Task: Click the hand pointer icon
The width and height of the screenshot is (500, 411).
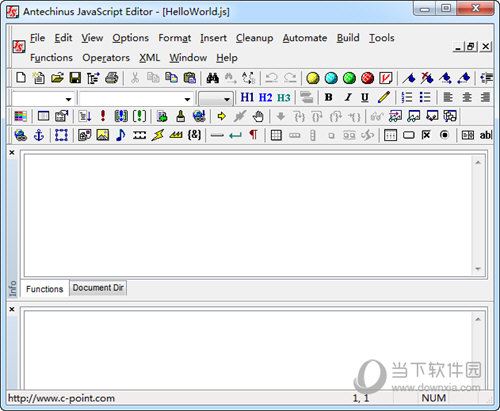Action: (258, 116)
